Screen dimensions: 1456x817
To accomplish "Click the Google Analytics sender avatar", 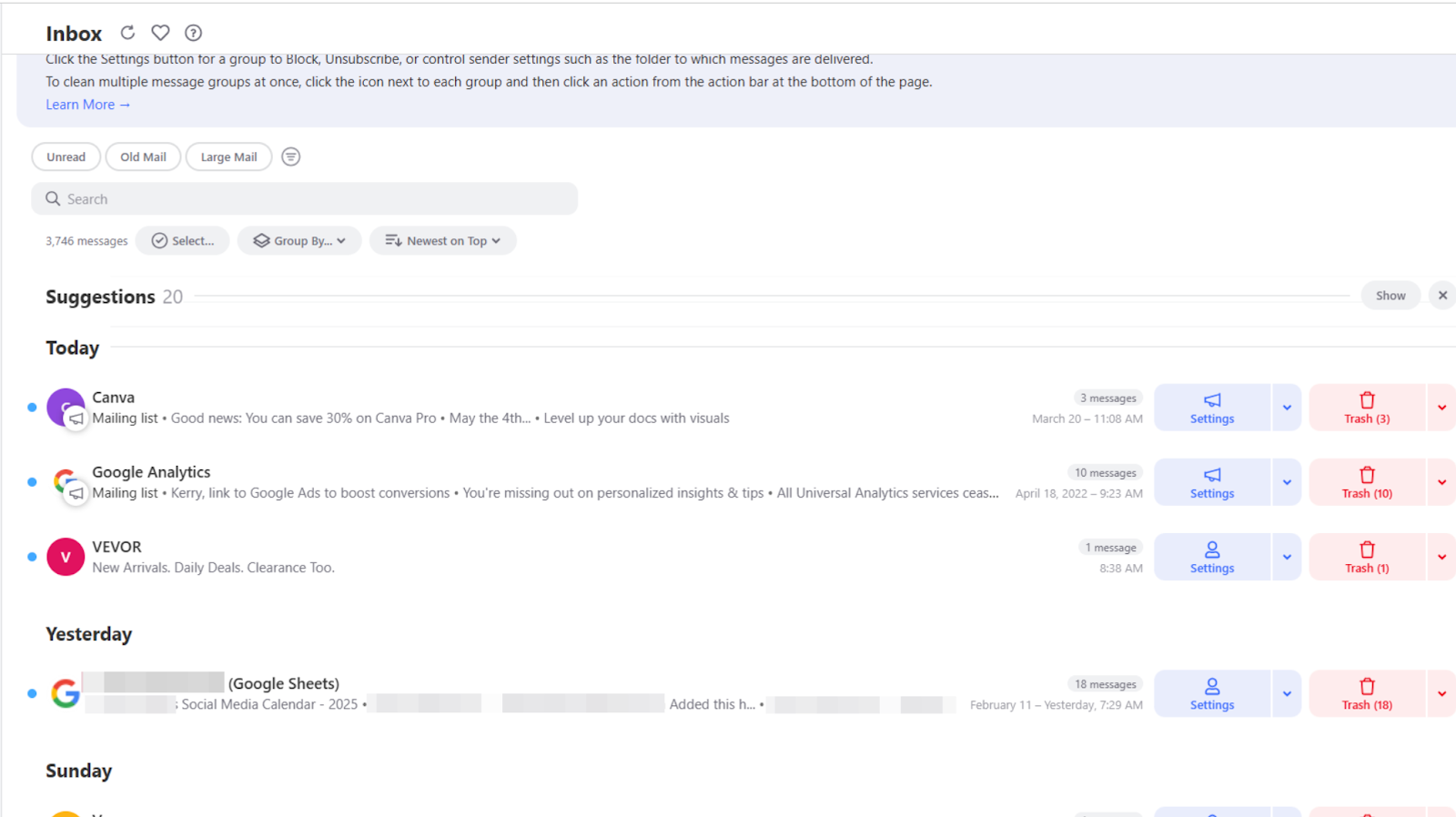I will point(66,481).
